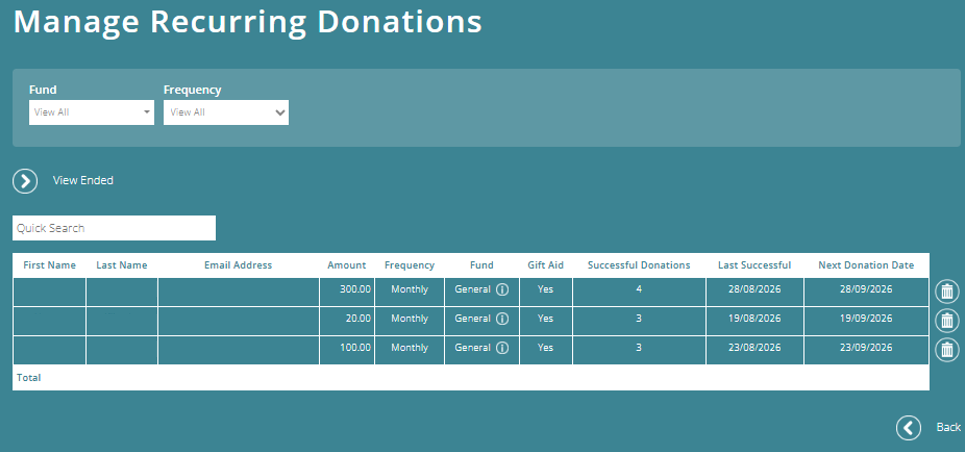Click Gift Aid Yes in 20.00 row
The width and height of the screenshot is (965, 452).
[545, 318]
